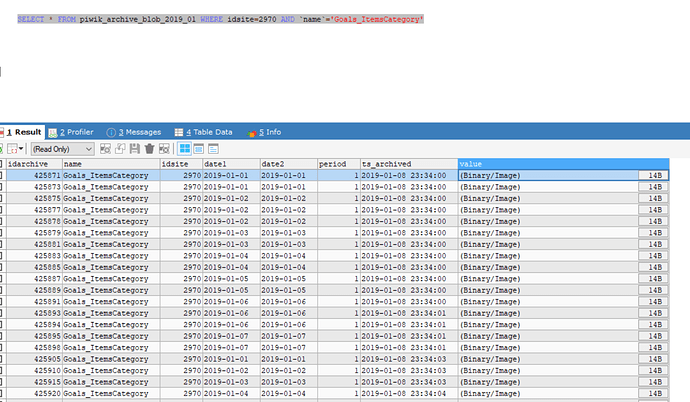Viewport: 690px width, 402px height.
Task: Select idarchive cell 425898
Action: click(34, 347)
